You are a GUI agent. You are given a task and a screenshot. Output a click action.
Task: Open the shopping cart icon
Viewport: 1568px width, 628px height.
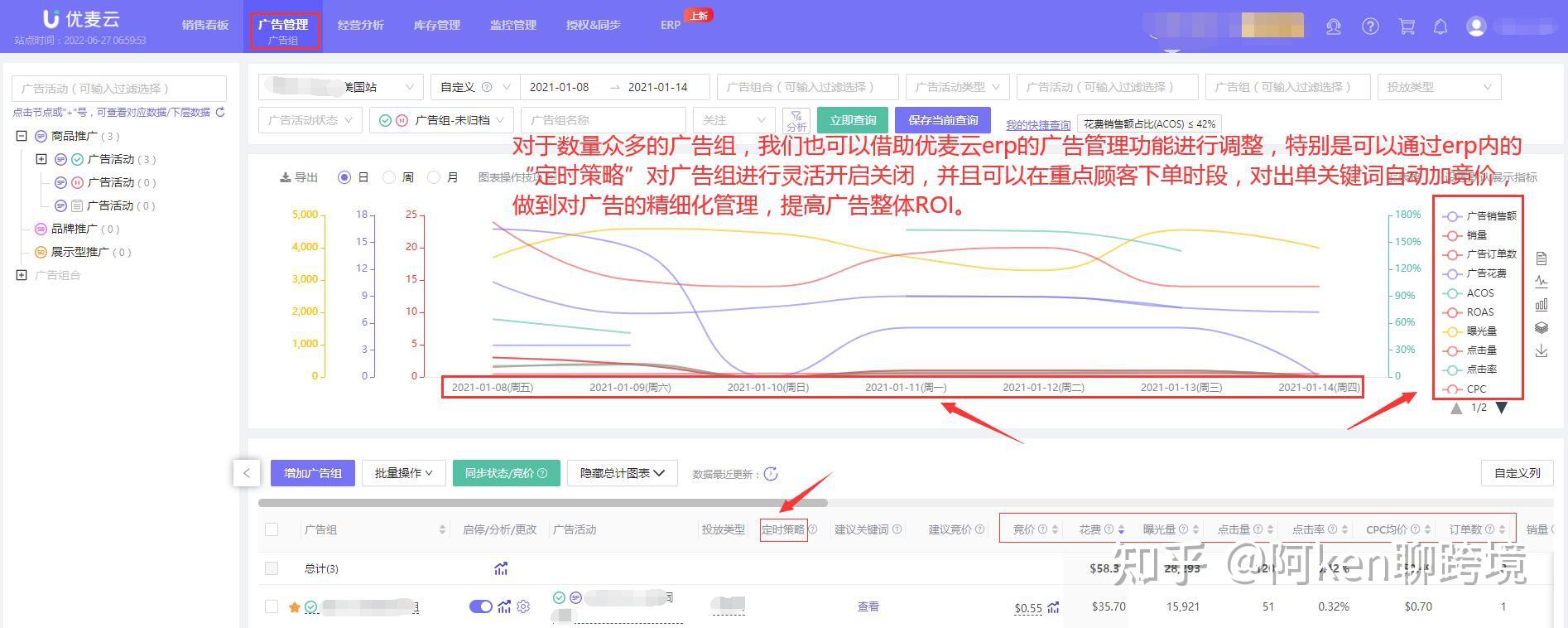point(1407,27)
